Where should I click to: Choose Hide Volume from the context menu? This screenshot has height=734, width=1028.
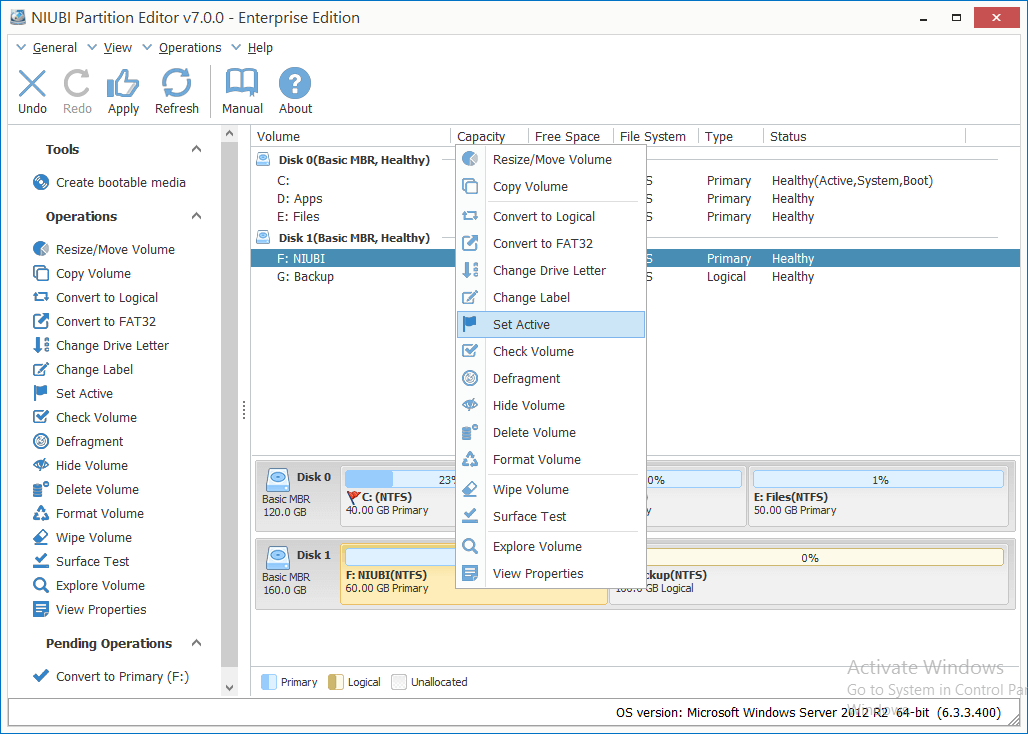click(x=528, y=405)
